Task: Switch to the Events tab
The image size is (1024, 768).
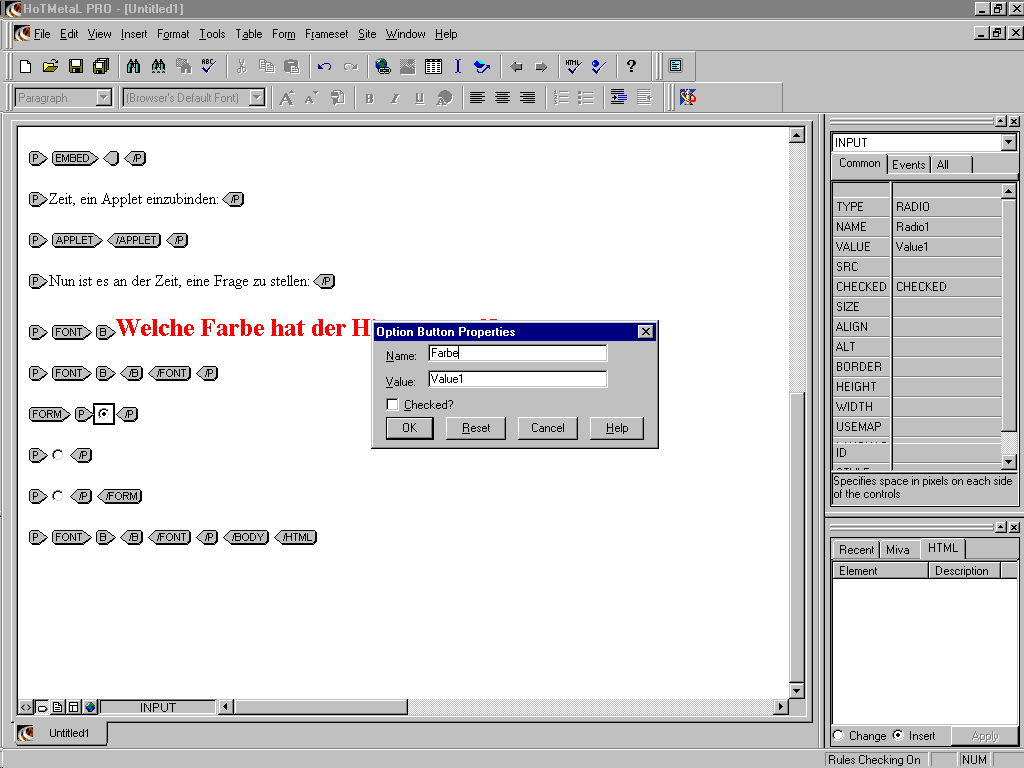Action: click(909, 165)
